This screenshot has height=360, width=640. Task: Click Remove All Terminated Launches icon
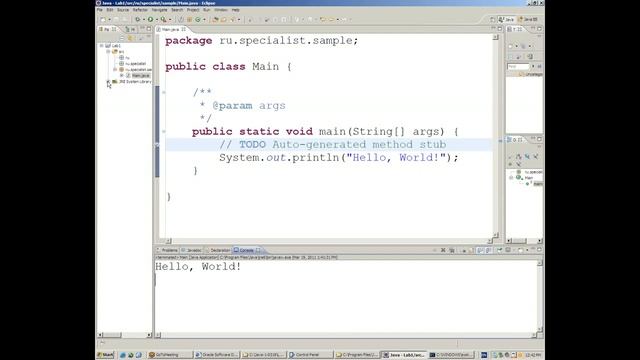452,250
